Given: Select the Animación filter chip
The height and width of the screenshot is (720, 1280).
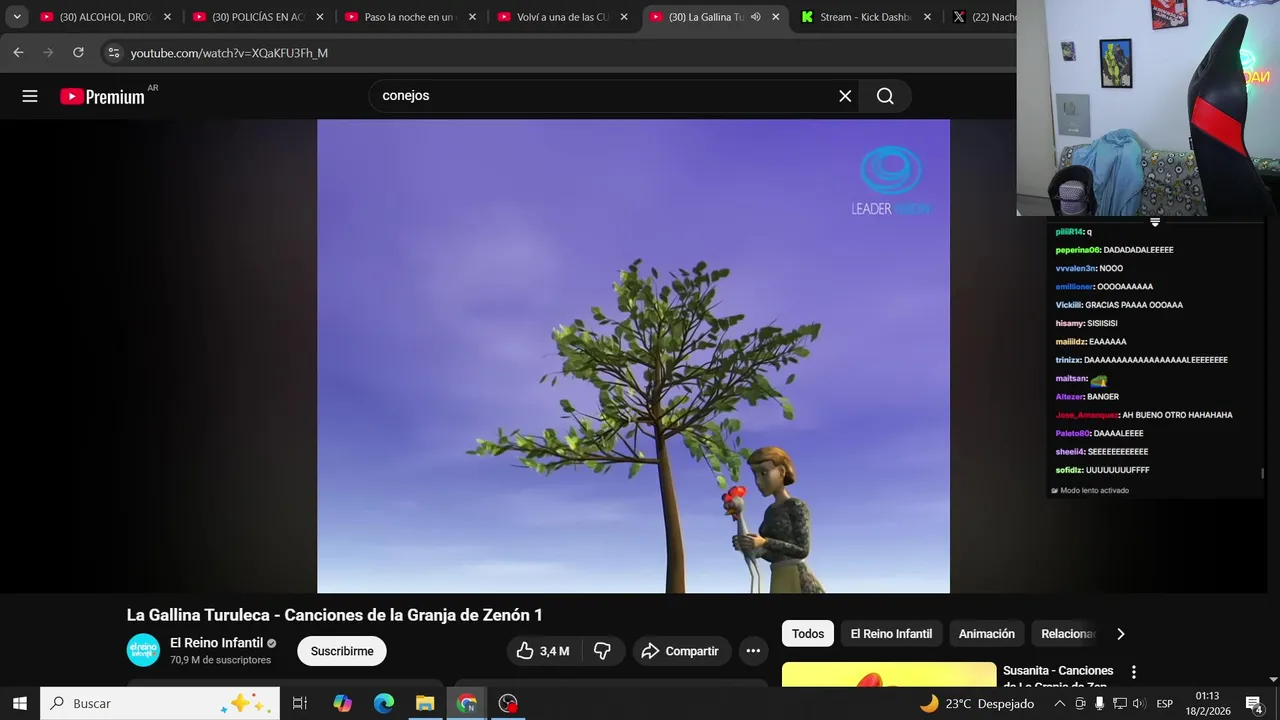Looking at the screenshot, I should click(986, 634).
